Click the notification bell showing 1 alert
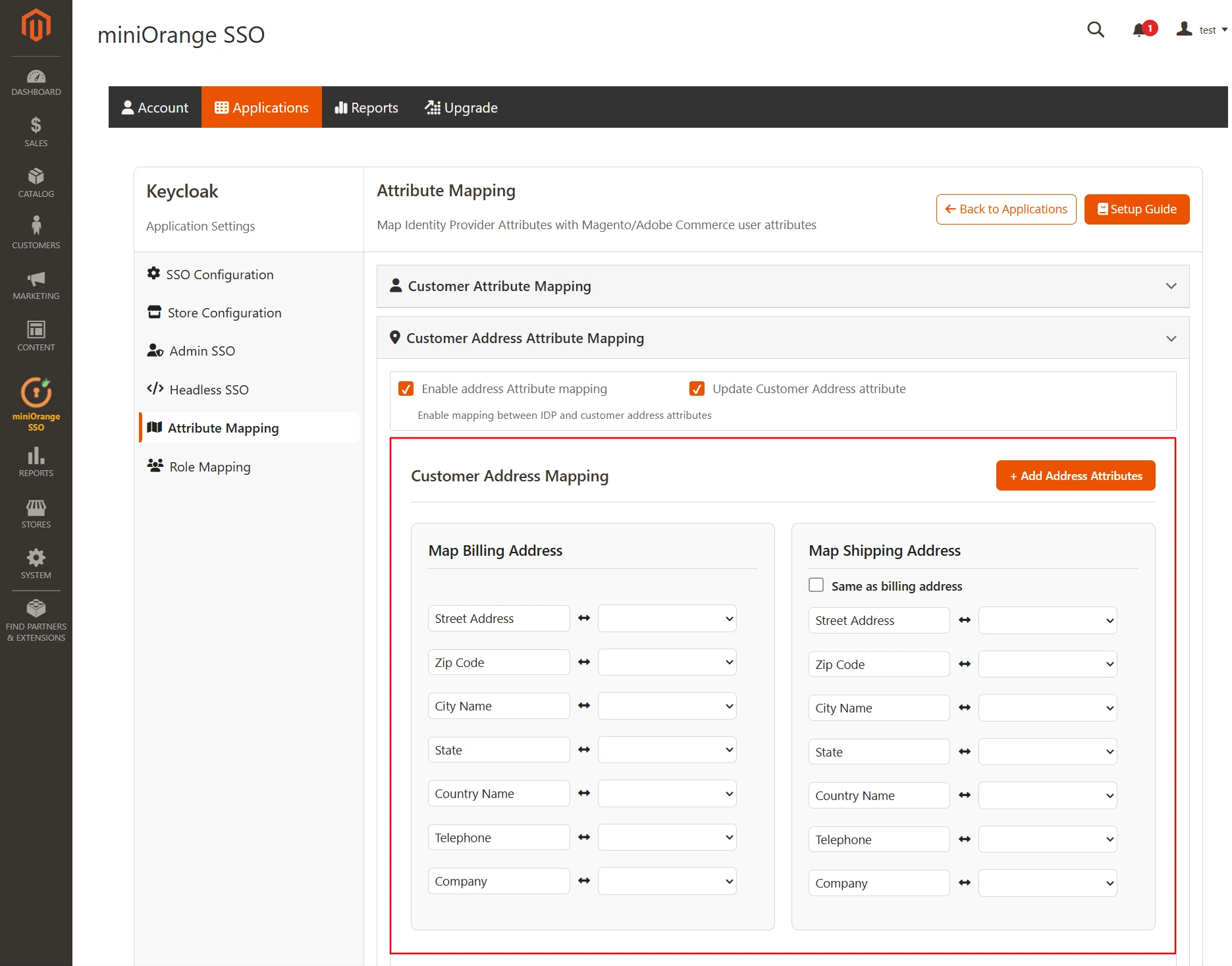The image size is (1232, 966). coord(1139,30)
